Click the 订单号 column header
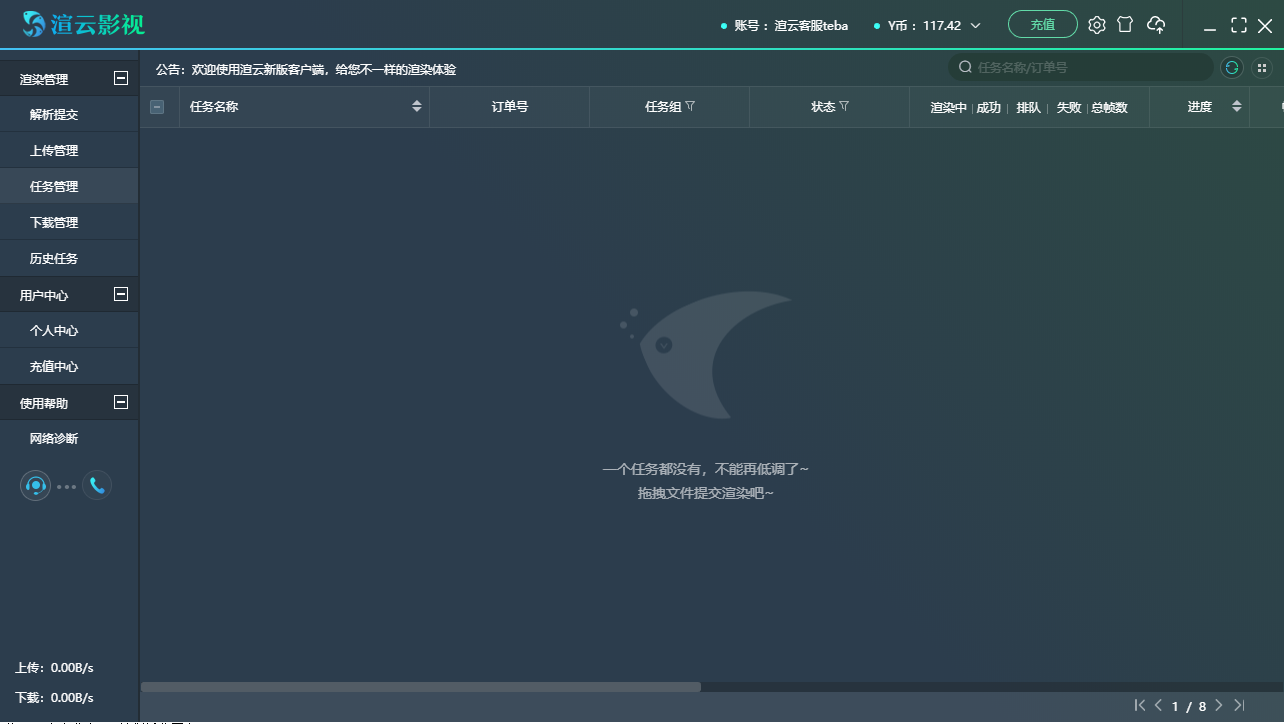1284x724 pixels. [510, 107]
